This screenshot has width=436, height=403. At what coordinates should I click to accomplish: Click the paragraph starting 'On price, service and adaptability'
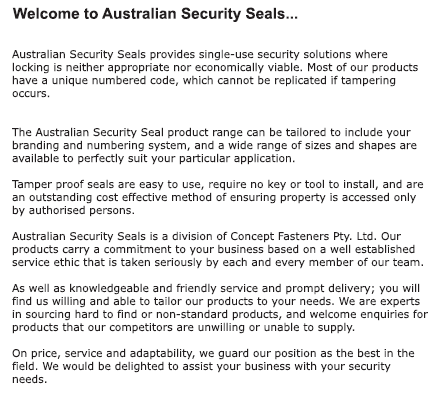(x=213, y=366)
